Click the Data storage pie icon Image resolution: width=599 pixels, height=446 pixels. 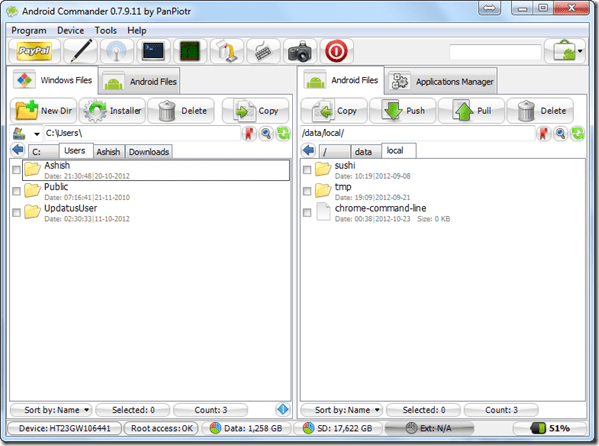pos(215,428)
